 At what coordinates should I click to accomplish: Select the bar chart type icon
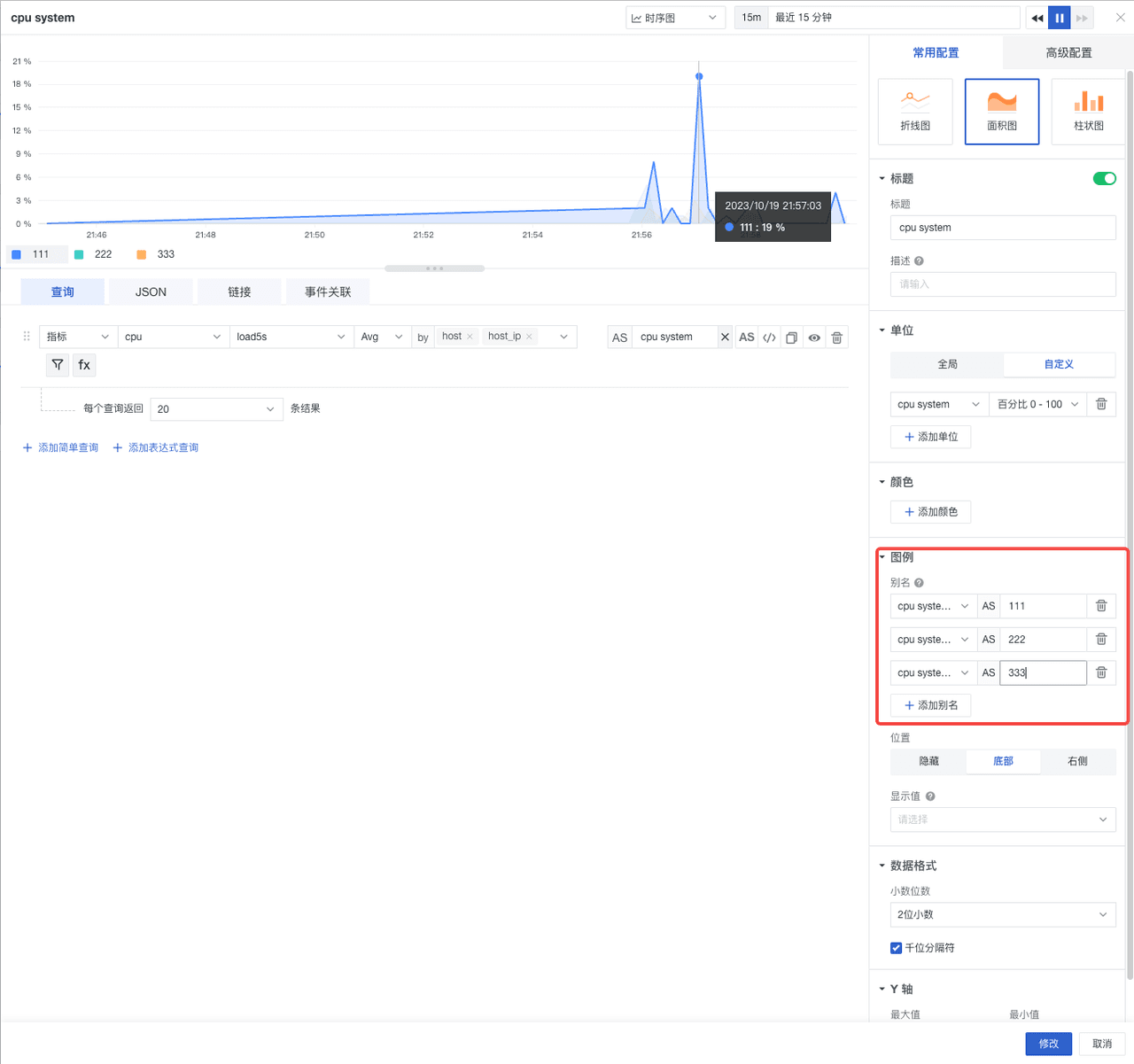[1089, 111]
